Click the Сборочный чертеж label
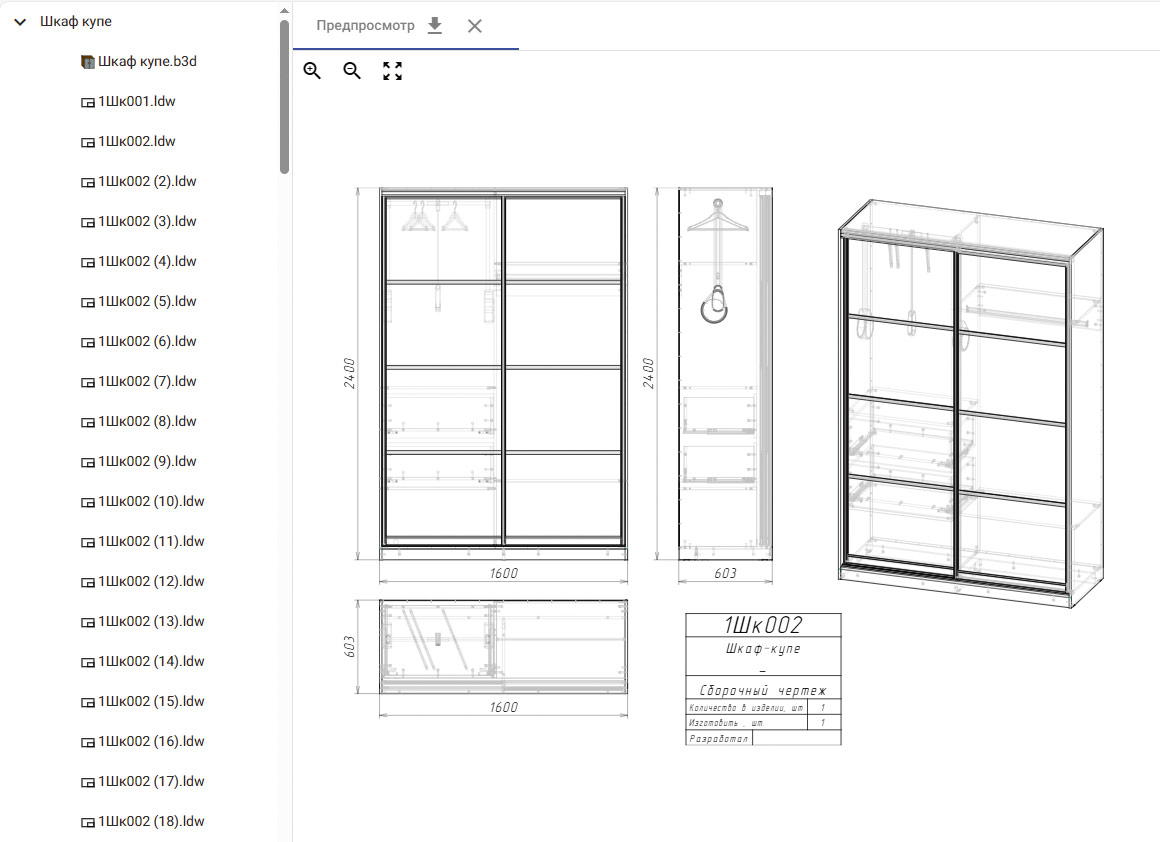This screenshot has width=1160, height=842. [763, 690]
